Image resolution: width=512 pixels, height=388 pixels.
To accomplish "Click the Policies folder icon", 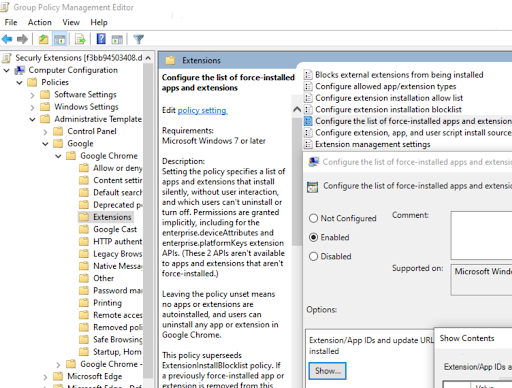I will tap(32, 82).
